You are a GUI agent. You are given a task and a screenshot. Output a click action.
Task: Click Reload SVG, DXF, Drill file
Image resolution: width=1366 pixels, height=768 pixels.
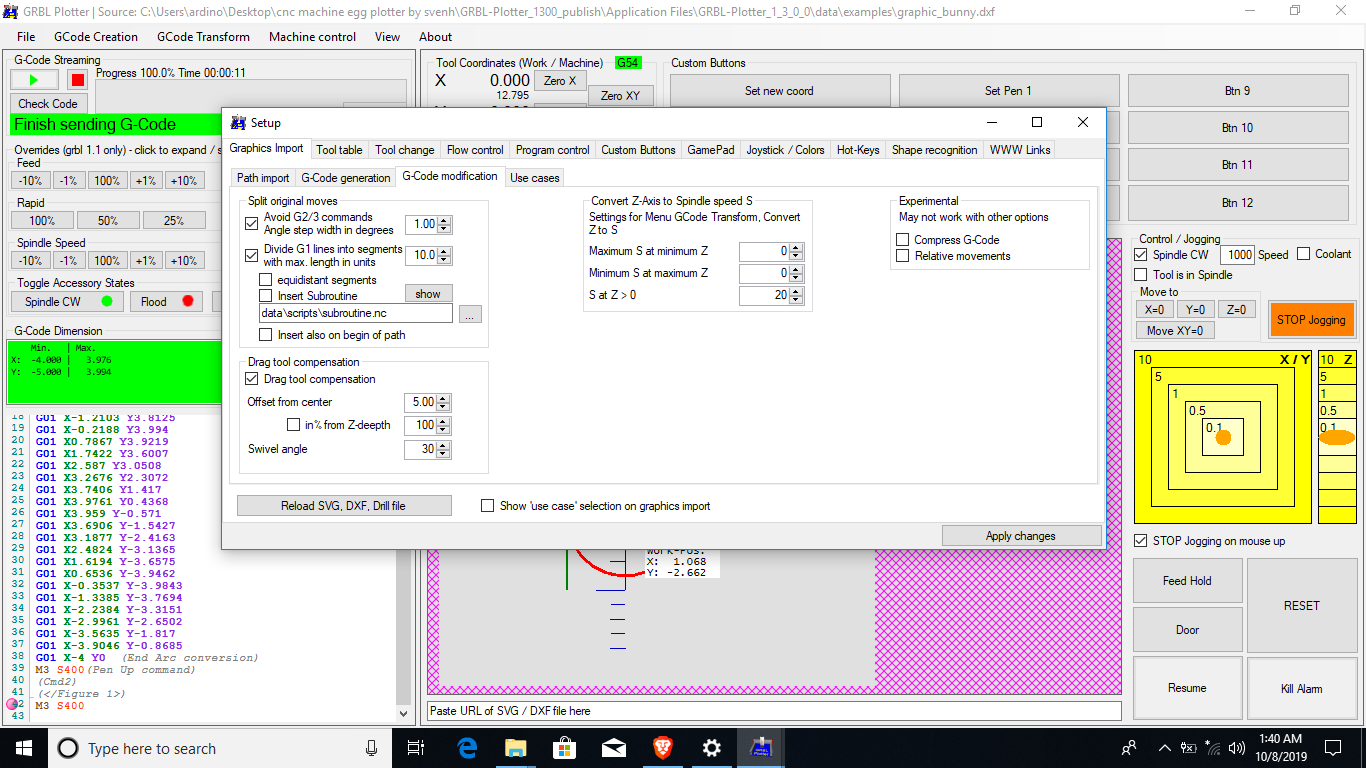(343, 506)
